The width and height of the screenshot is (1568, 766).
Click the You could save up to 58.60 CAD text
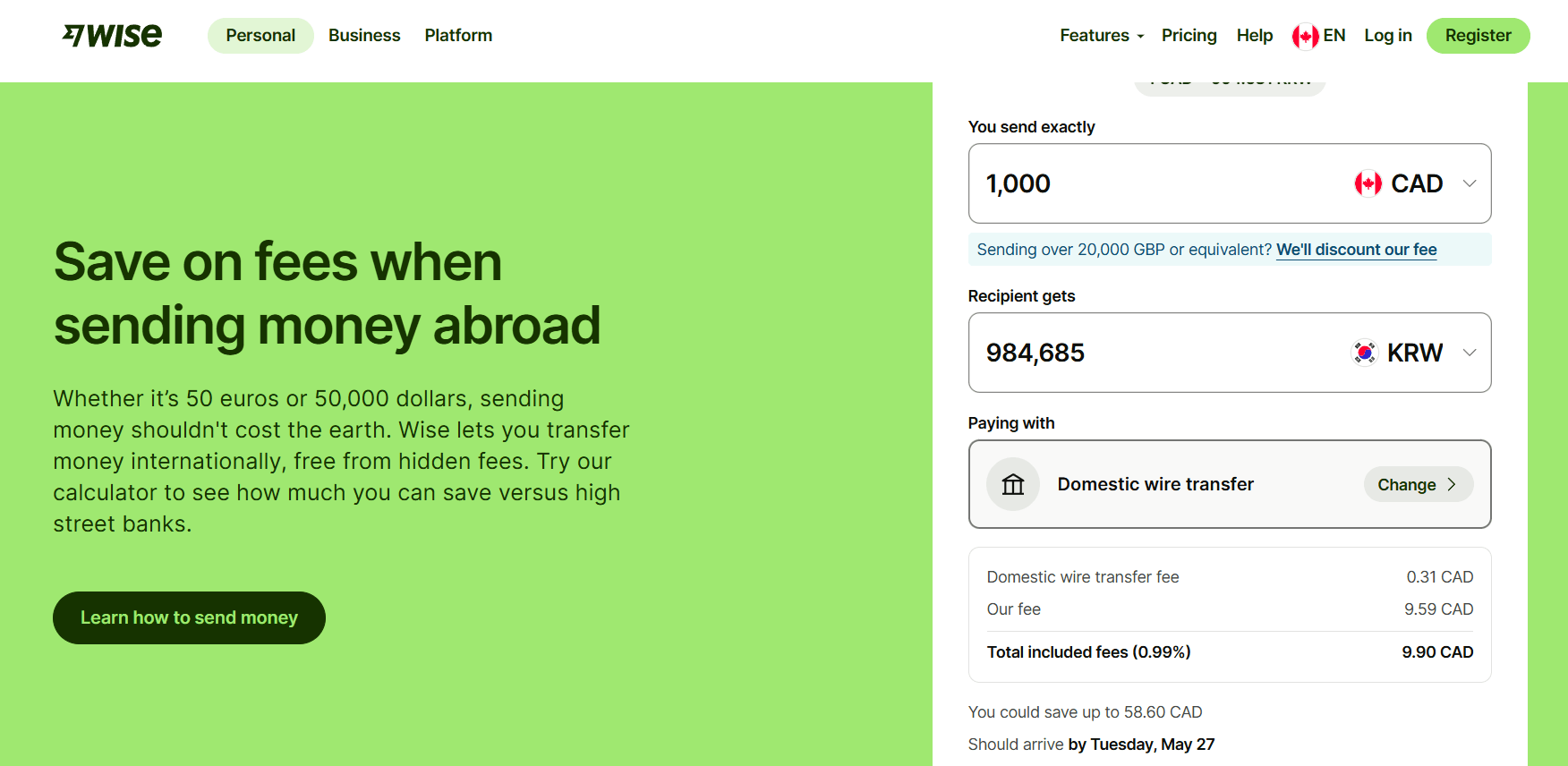click(x=1085, y=712)
